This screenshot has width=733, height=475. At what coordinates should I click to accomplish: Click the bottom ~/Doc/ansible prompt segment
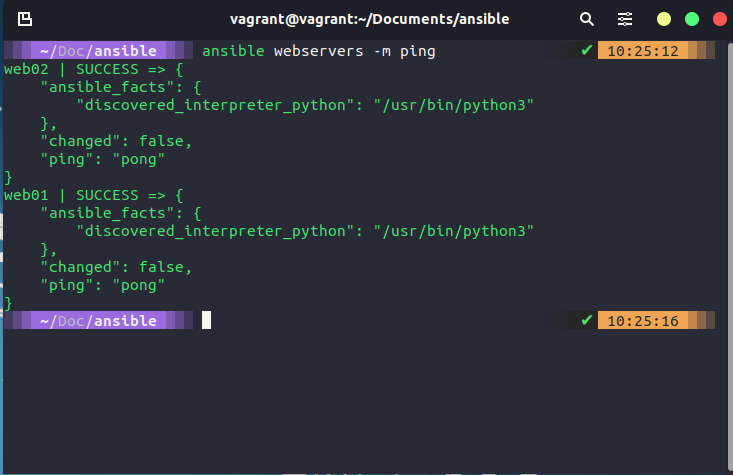(98, 321)
